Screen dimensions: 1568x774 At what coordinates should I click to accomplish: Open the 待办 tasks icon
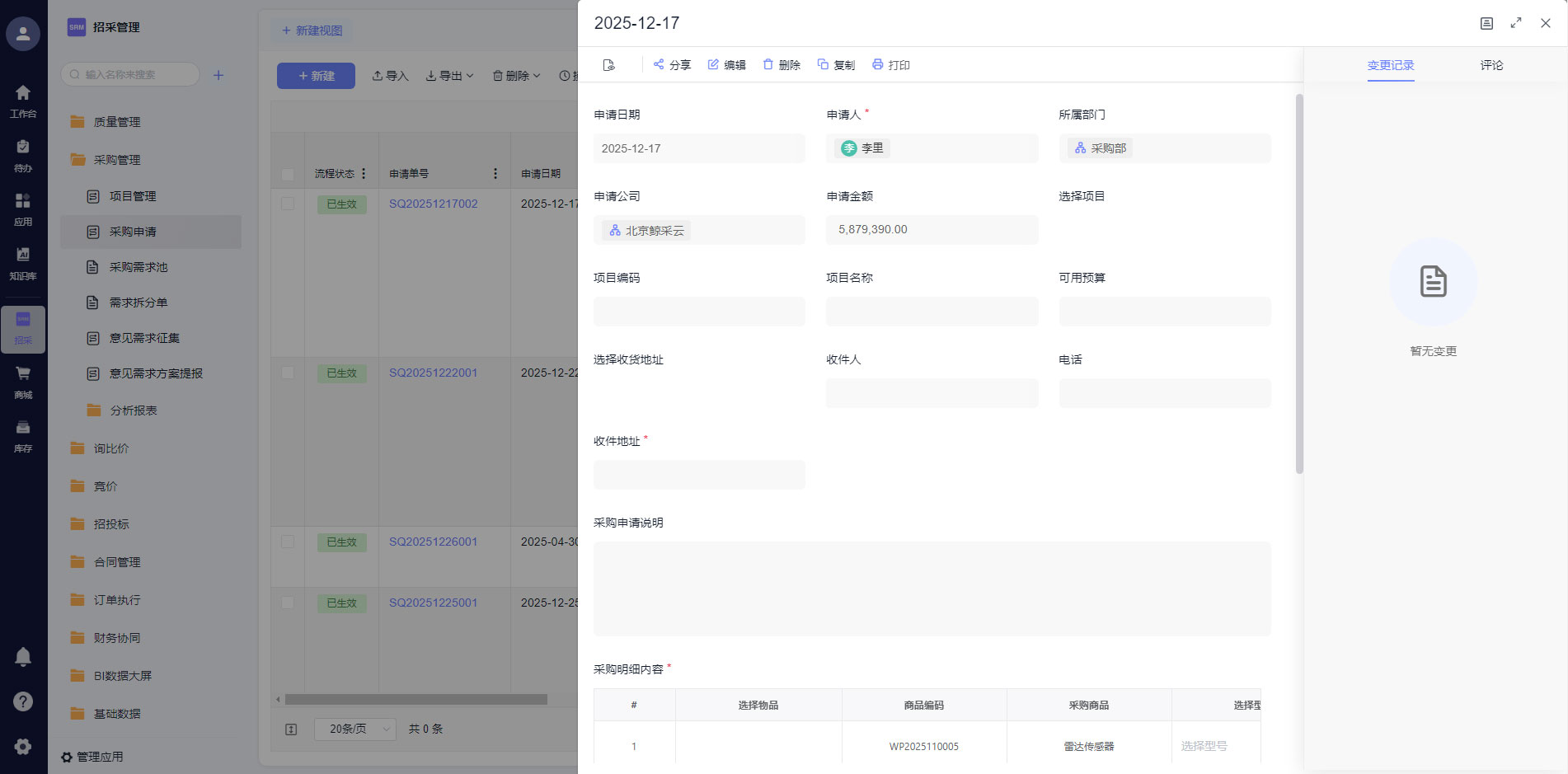(23, 148)
